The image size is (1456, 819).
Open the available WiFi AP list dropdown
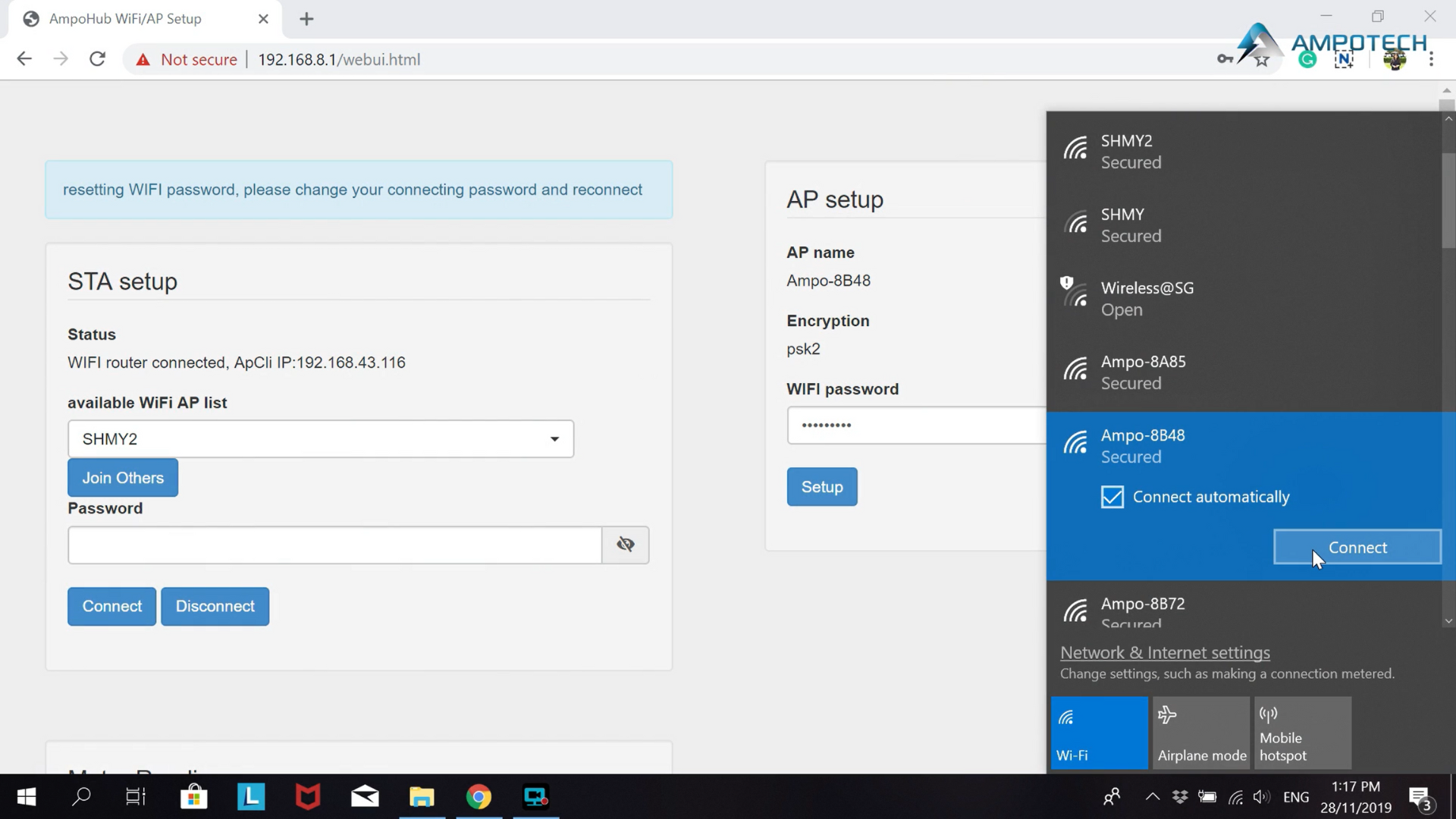tap(321, 439)
